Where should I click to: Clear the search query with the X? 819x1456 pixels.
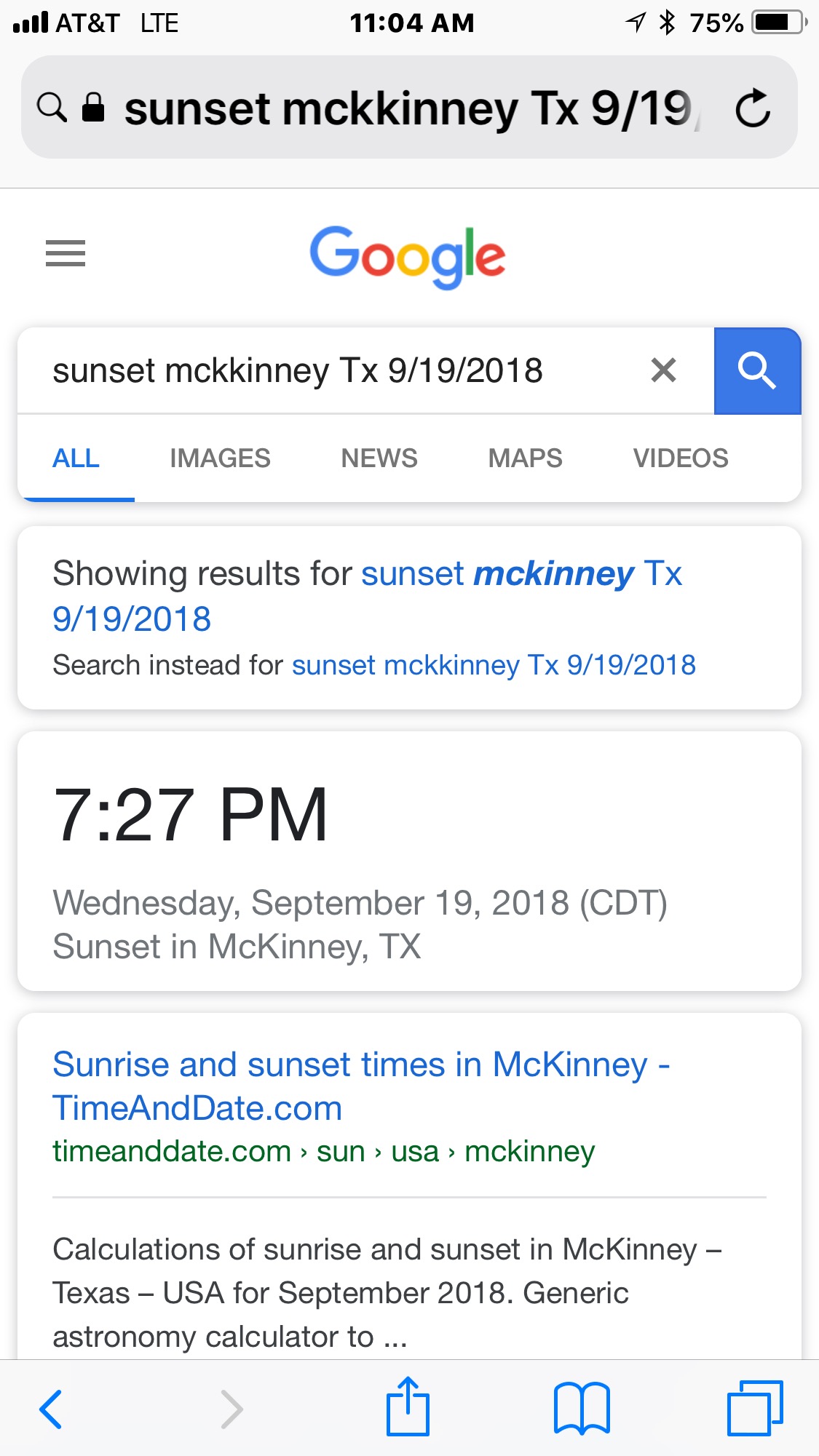663,370
